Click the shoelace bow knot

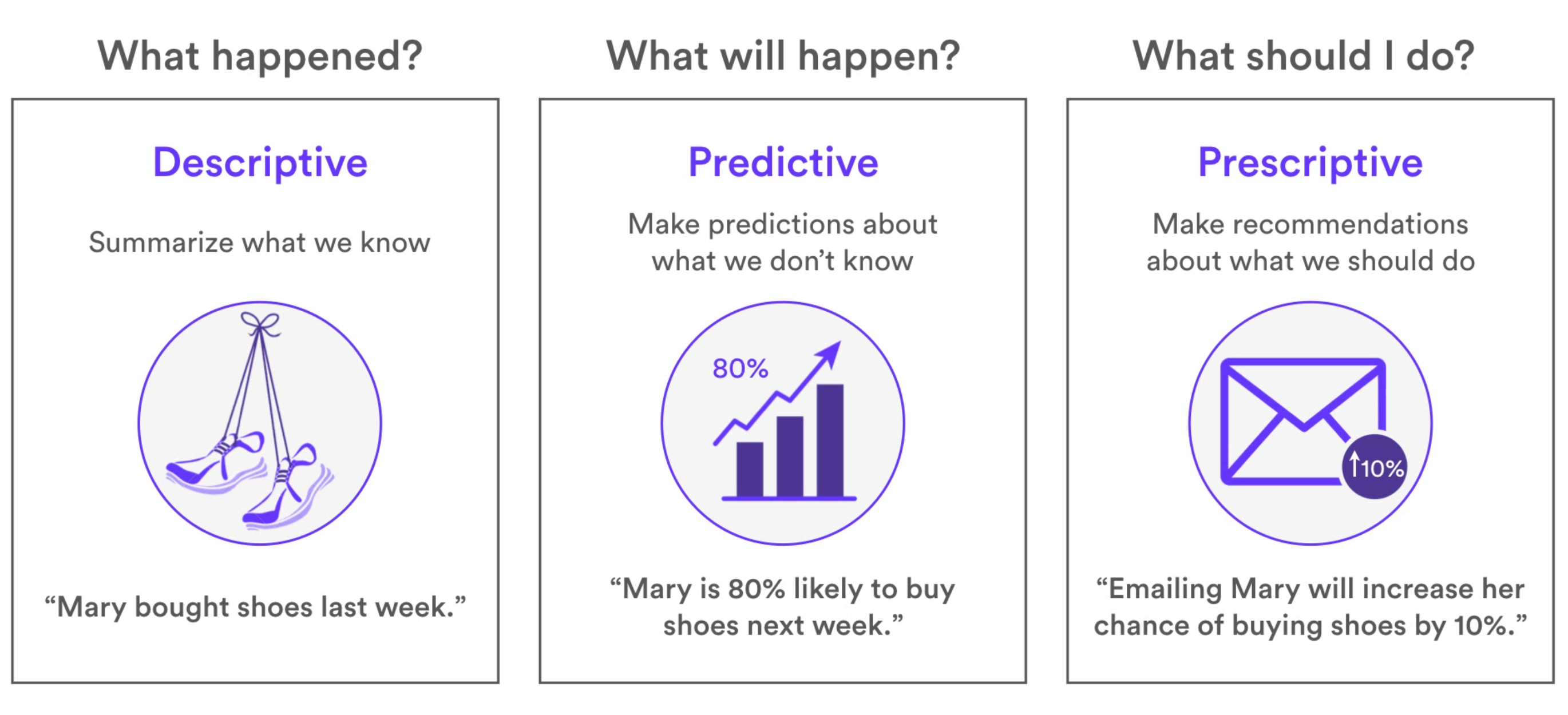point(260,323)
